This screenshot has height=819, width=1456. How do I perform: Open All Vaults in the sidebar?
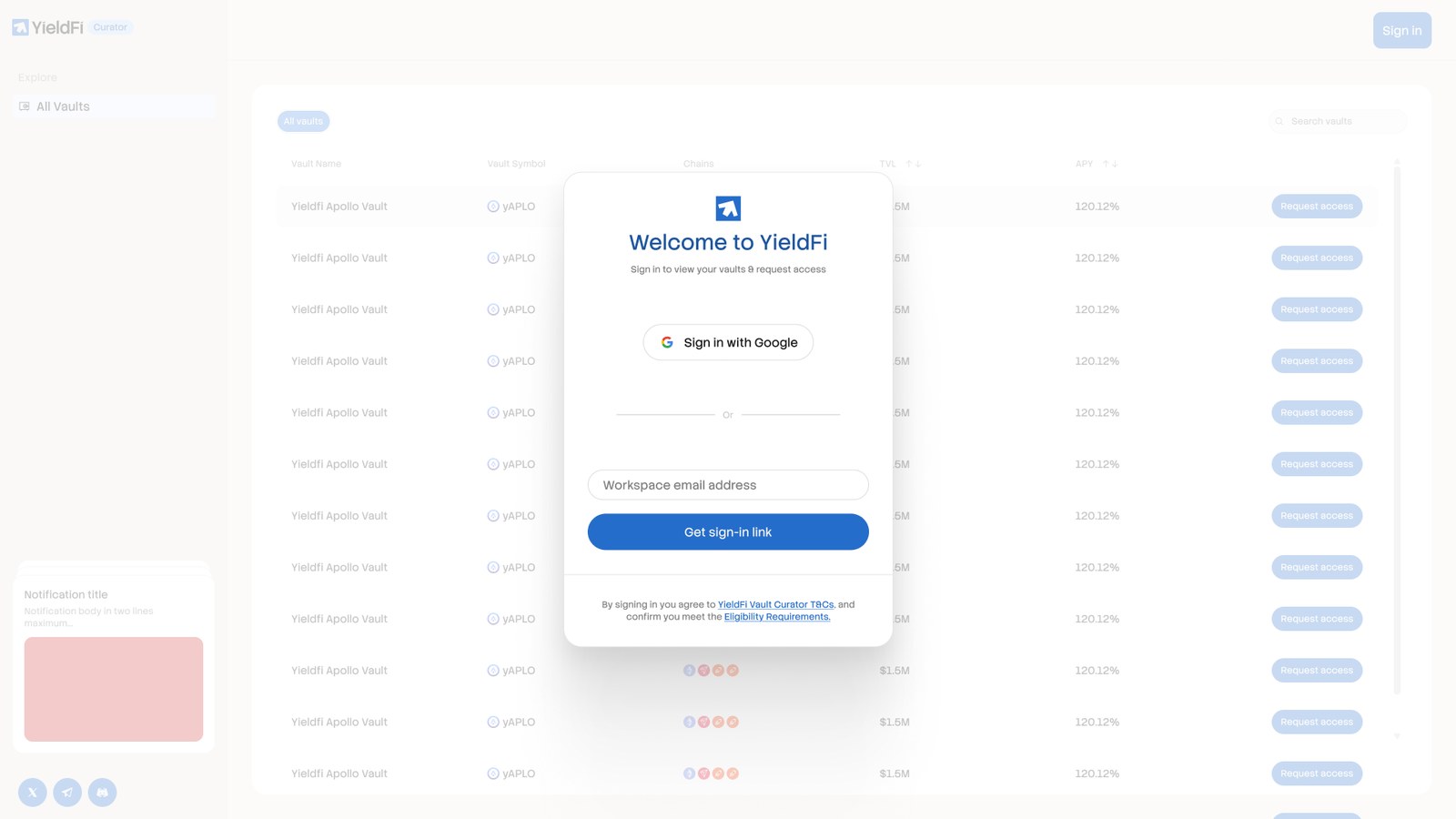point(114,106)
